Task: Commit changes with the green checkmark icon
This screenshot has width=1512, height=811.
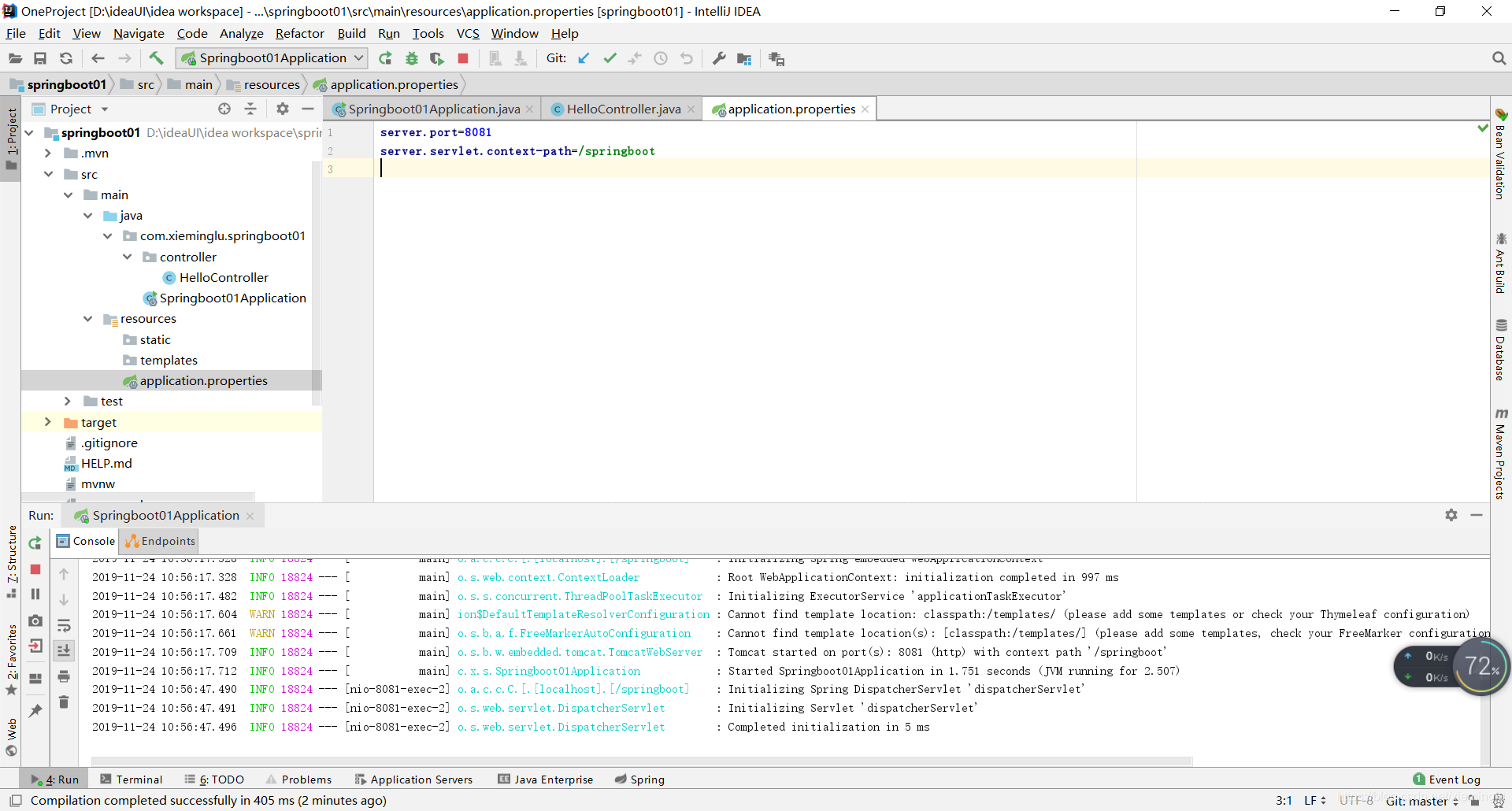Action: (610, 58)
